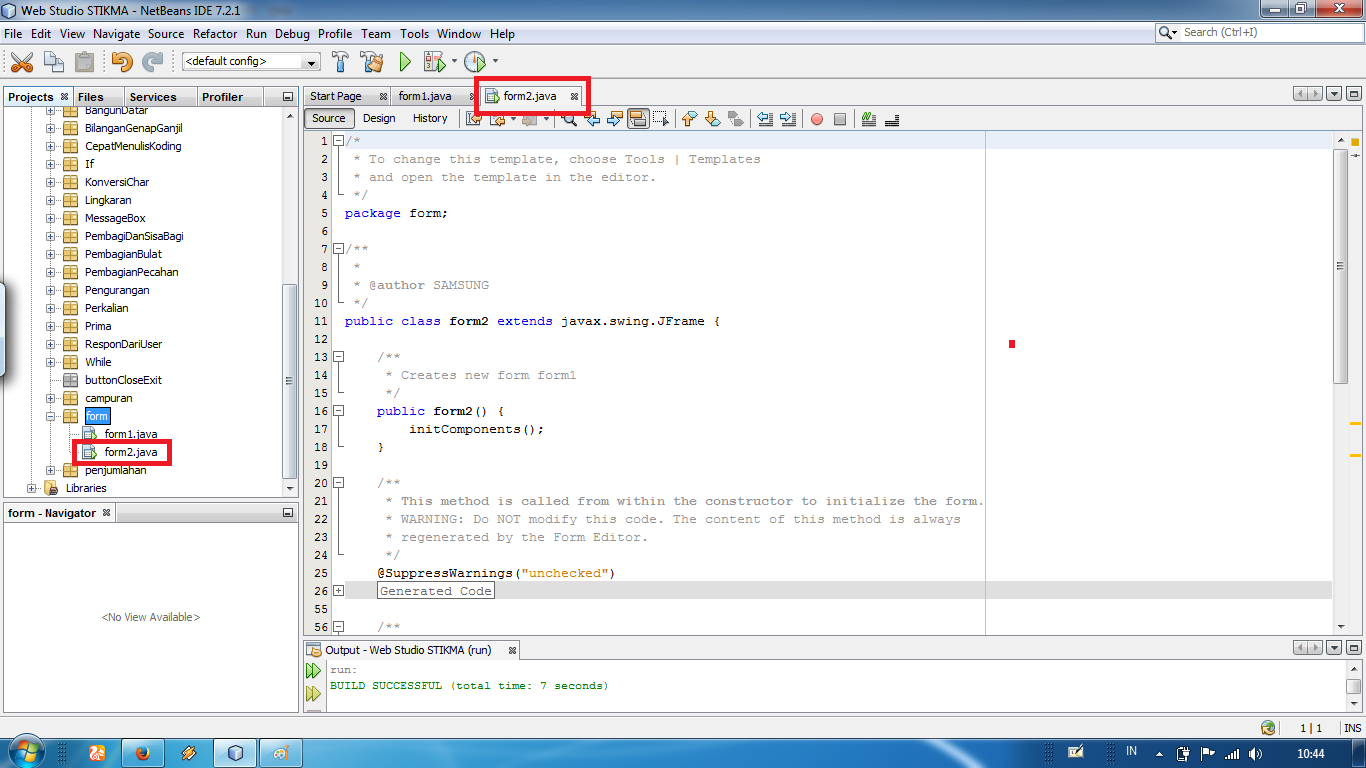Switch to the form1.java editor tab

(424, 97)
